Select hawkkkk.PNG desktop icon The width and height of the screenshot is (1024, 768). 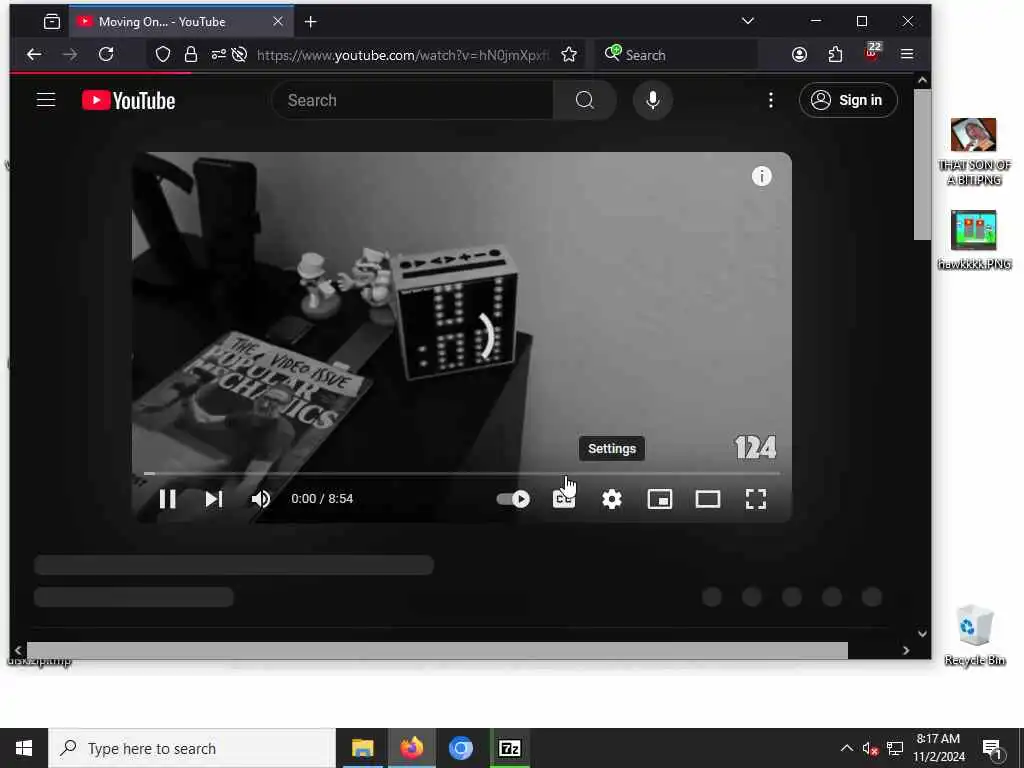click(x=974, y=240)
